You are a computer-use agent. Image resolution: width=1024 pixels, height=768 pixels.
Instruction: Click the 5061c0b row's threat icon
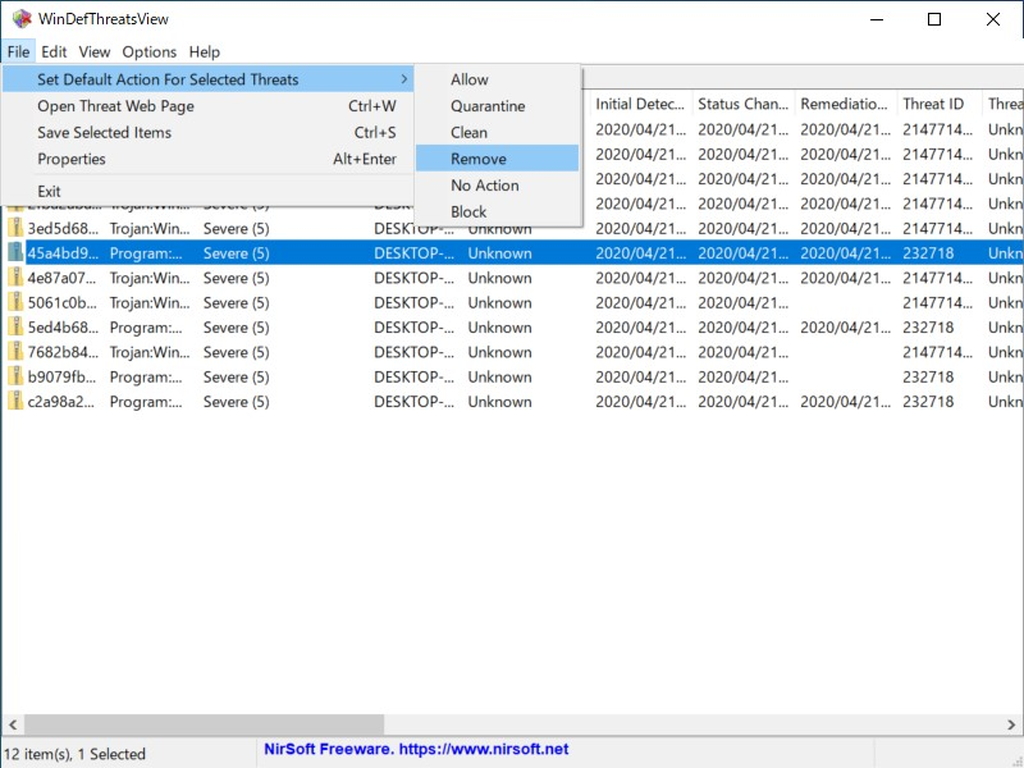pyautogui.click(x=13, y=303)
